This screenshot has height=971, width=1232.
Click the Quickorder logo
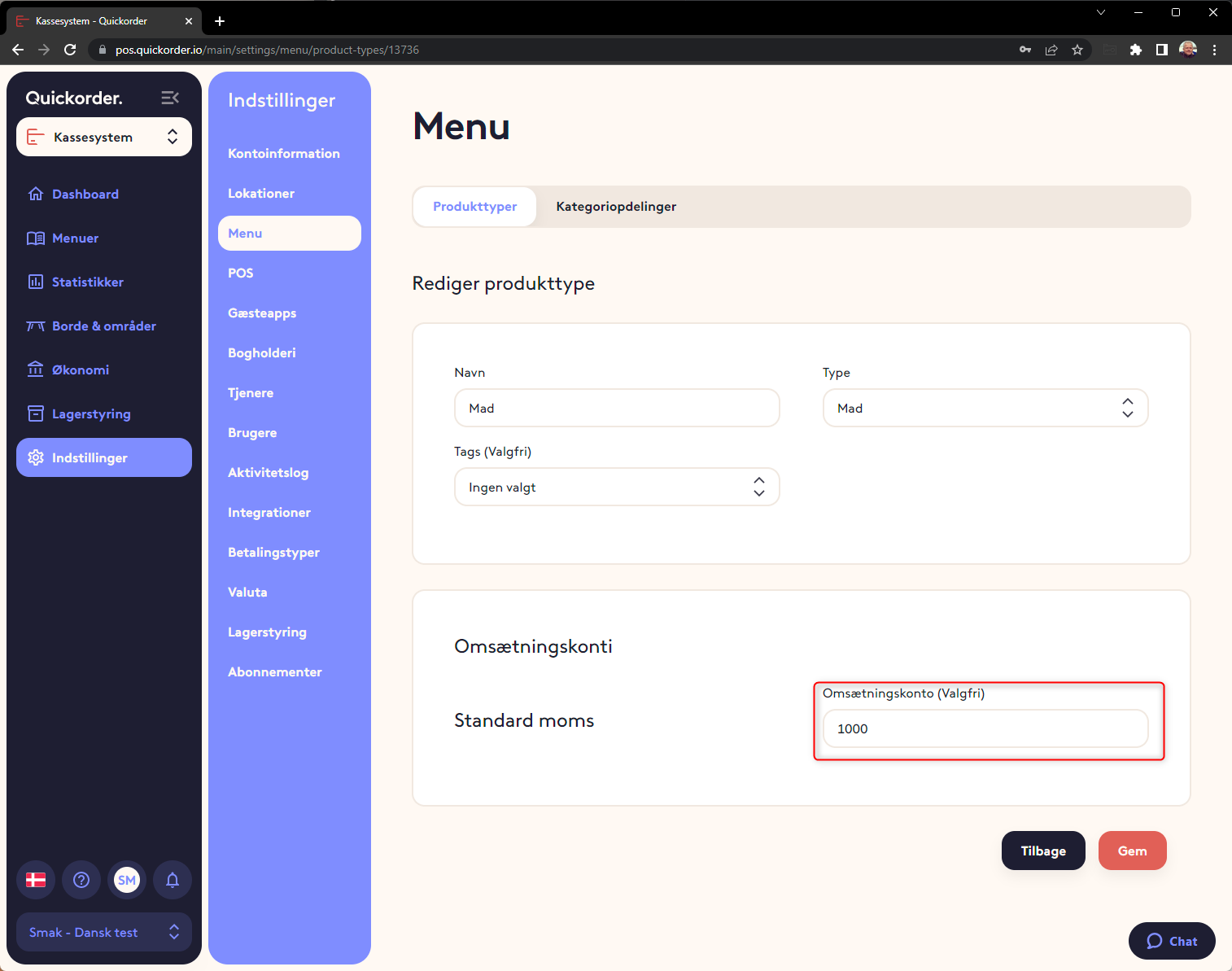tap(74, 98)
